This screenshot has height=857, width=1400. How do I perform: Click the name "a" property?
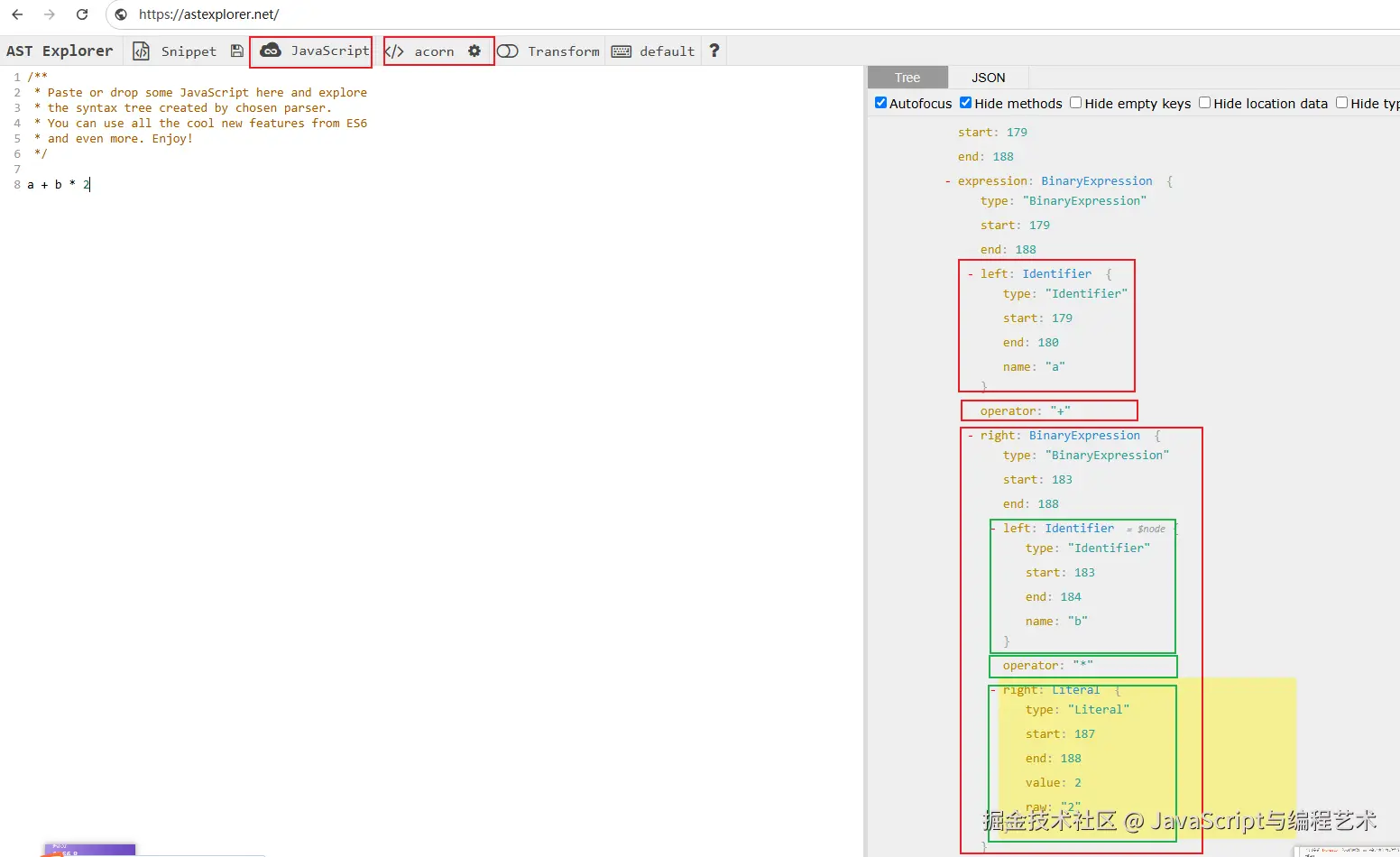click(x=1034, y=367)
